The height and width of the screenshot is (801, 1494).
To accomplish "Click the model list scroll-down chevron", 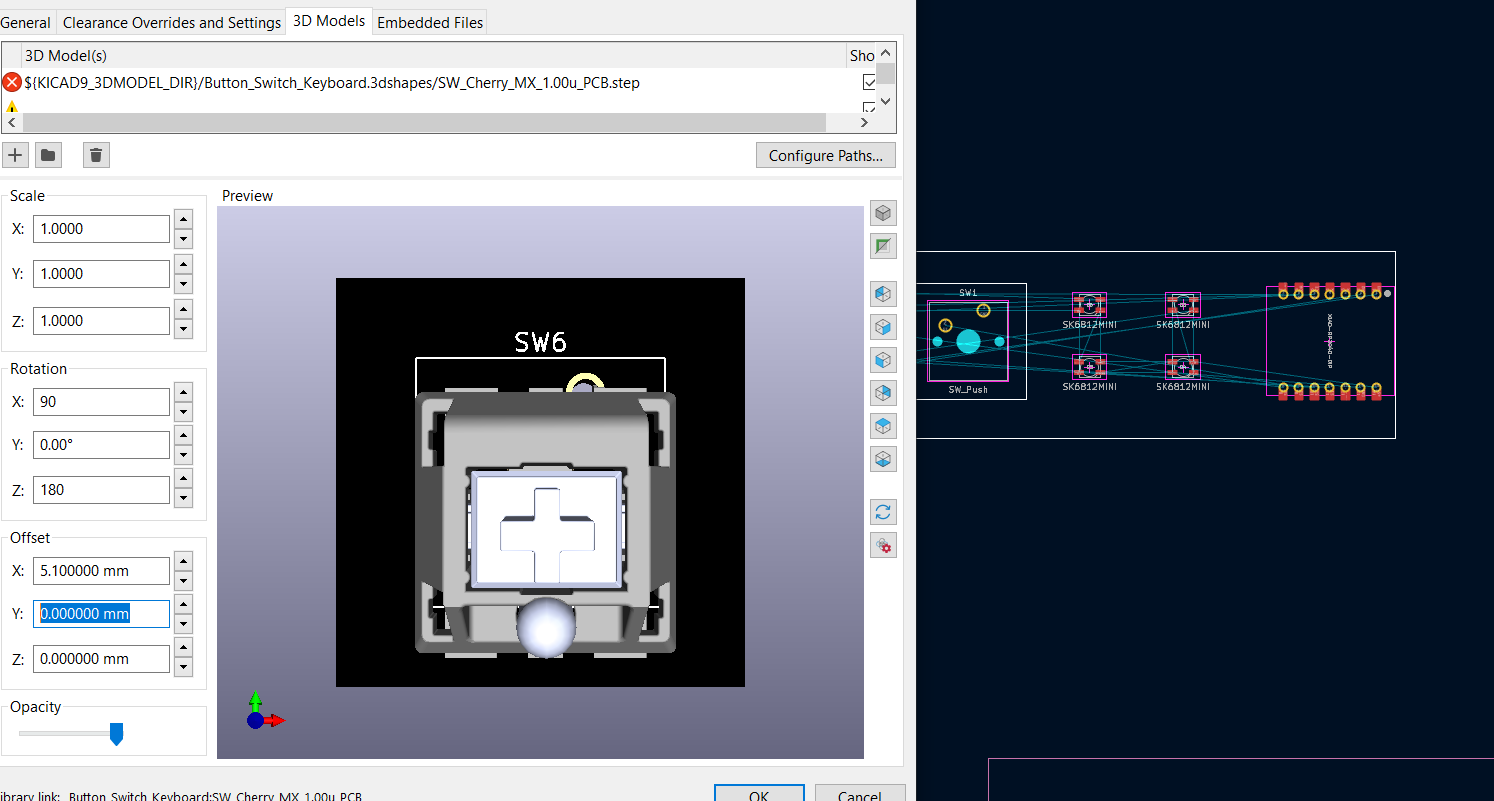I will 886,101.
